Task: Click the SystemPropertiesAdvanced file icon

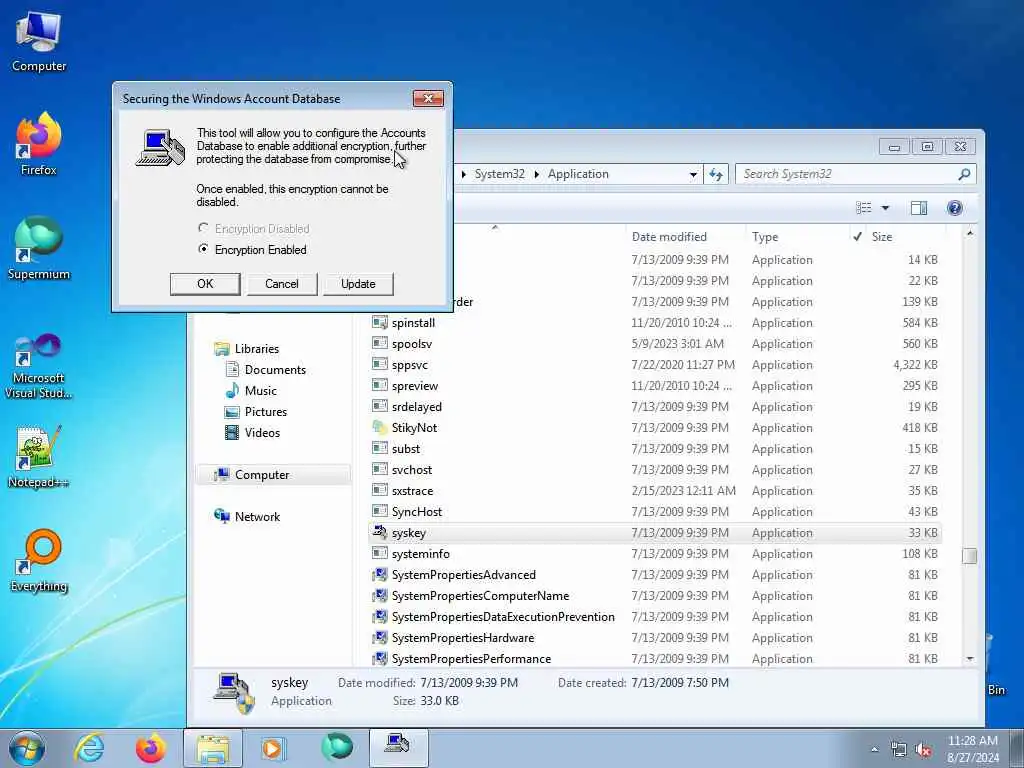Action: click(379, 575)
